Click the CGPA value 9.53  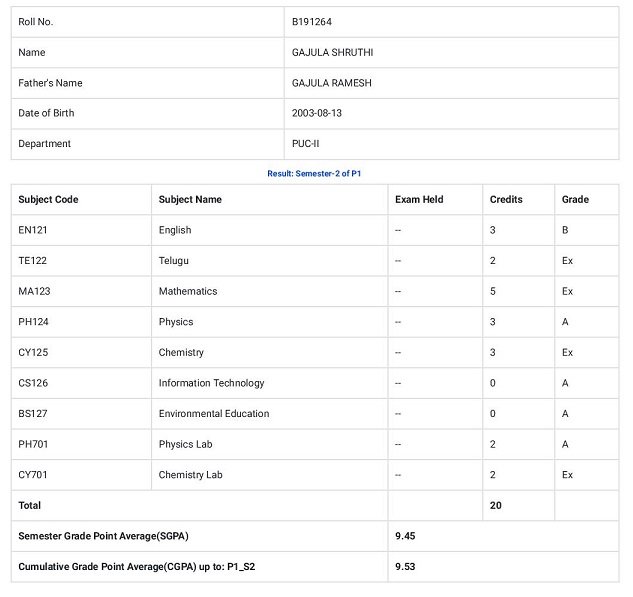click(x=405, y=567)
